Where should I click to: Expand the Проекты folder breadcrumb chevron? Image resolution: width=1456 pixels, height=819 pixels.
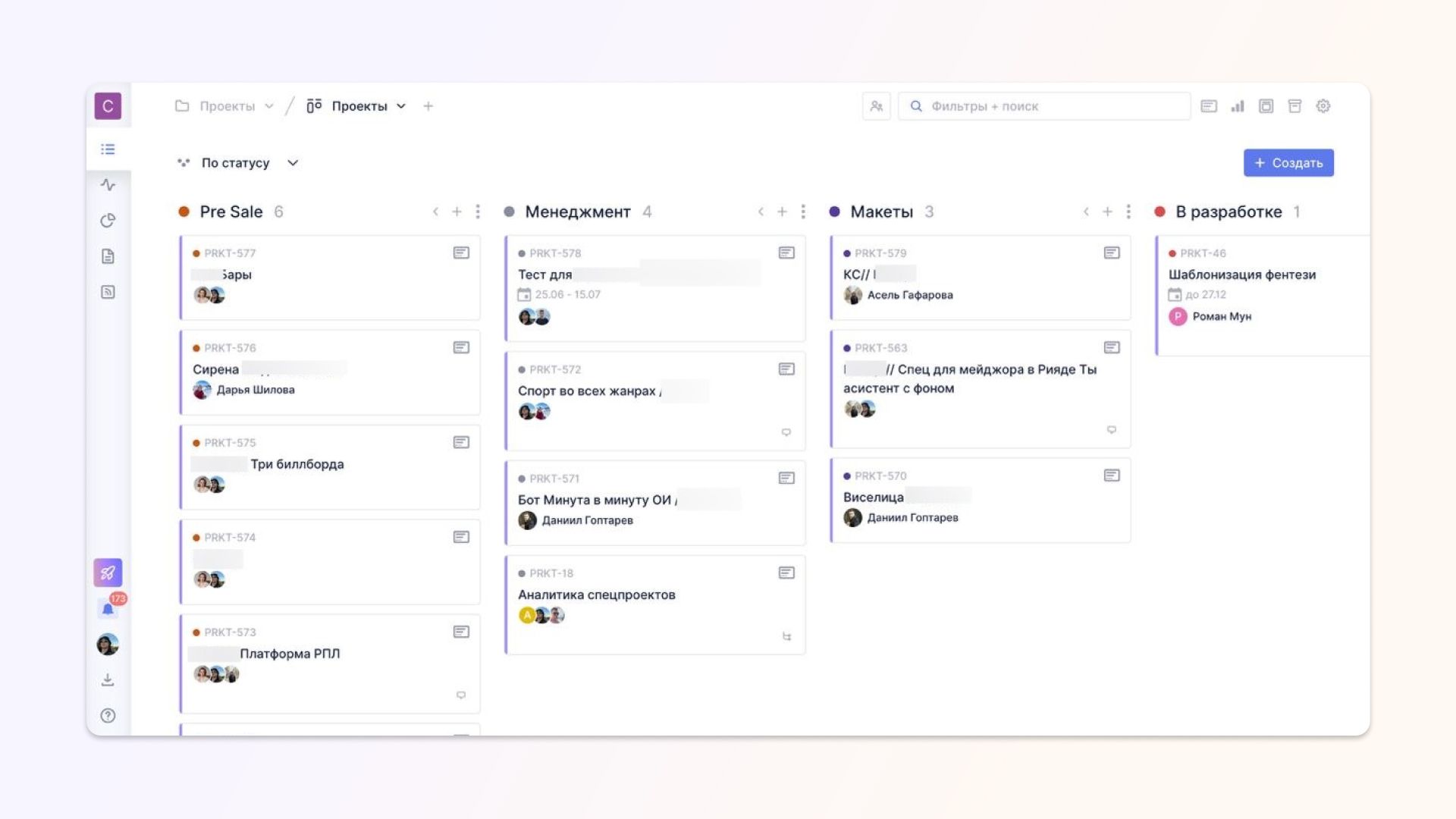(x=269, y=106)
